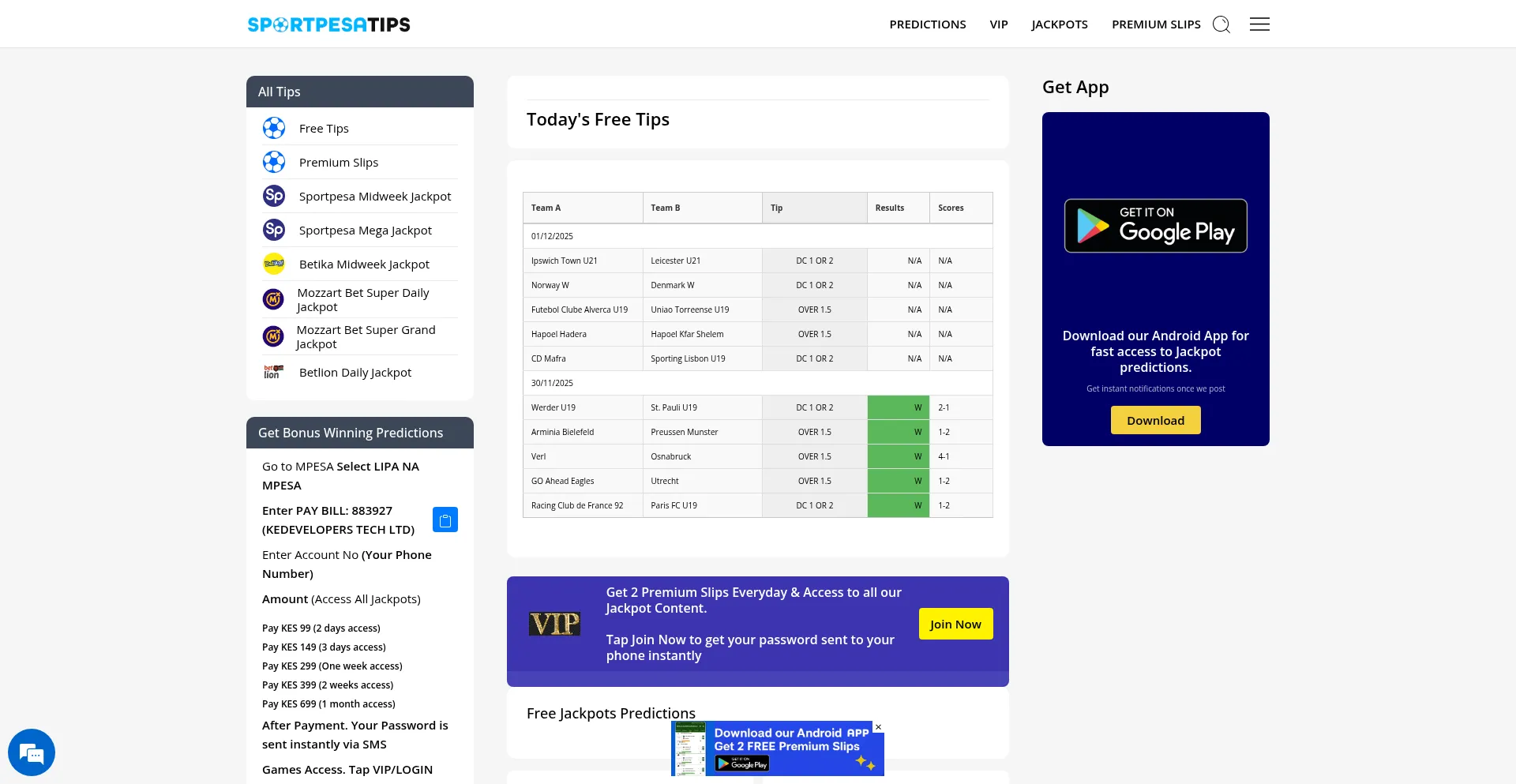This screenshot has width=1516, height=784.
Task: Close the Android app banner ad
Action: [878, 727]
